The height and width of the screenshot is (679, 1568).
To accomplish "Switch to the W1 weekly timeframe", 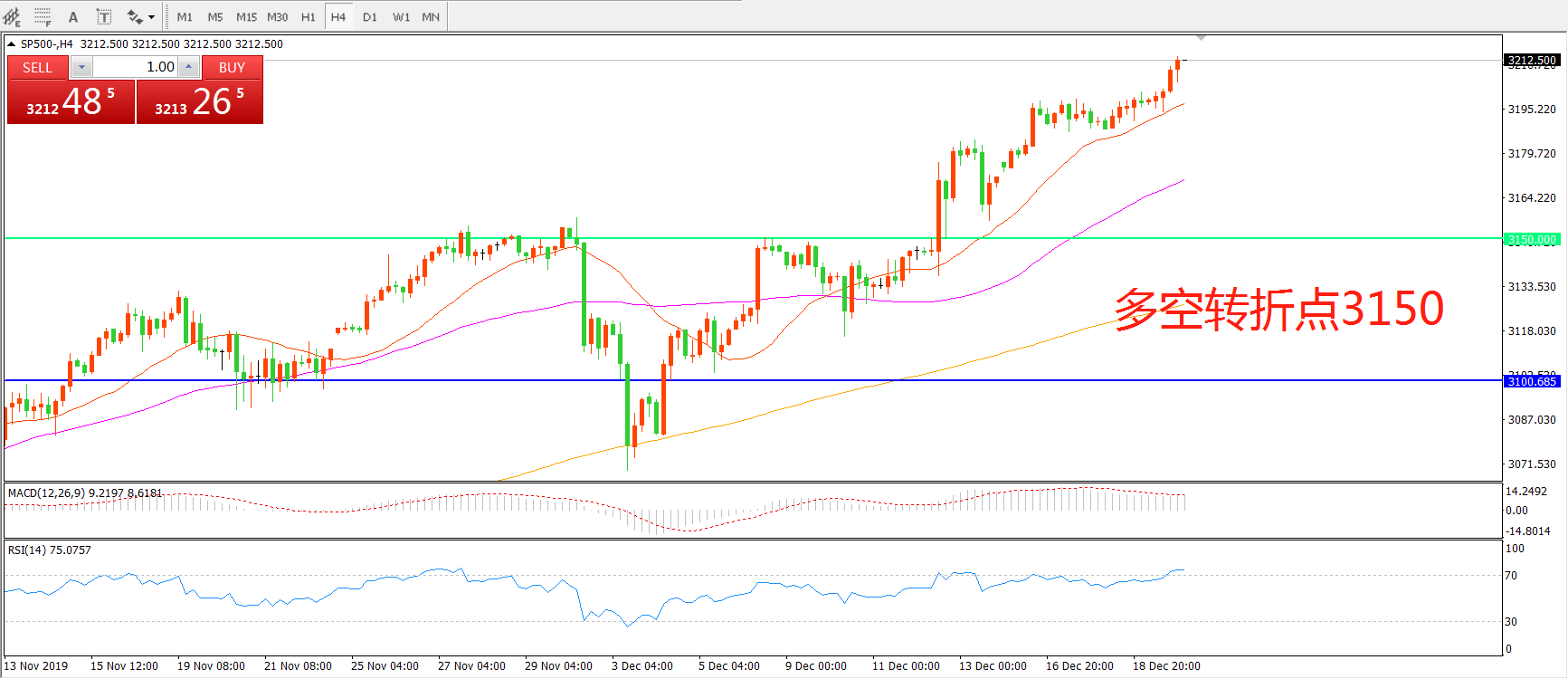I will coord(401,16).
